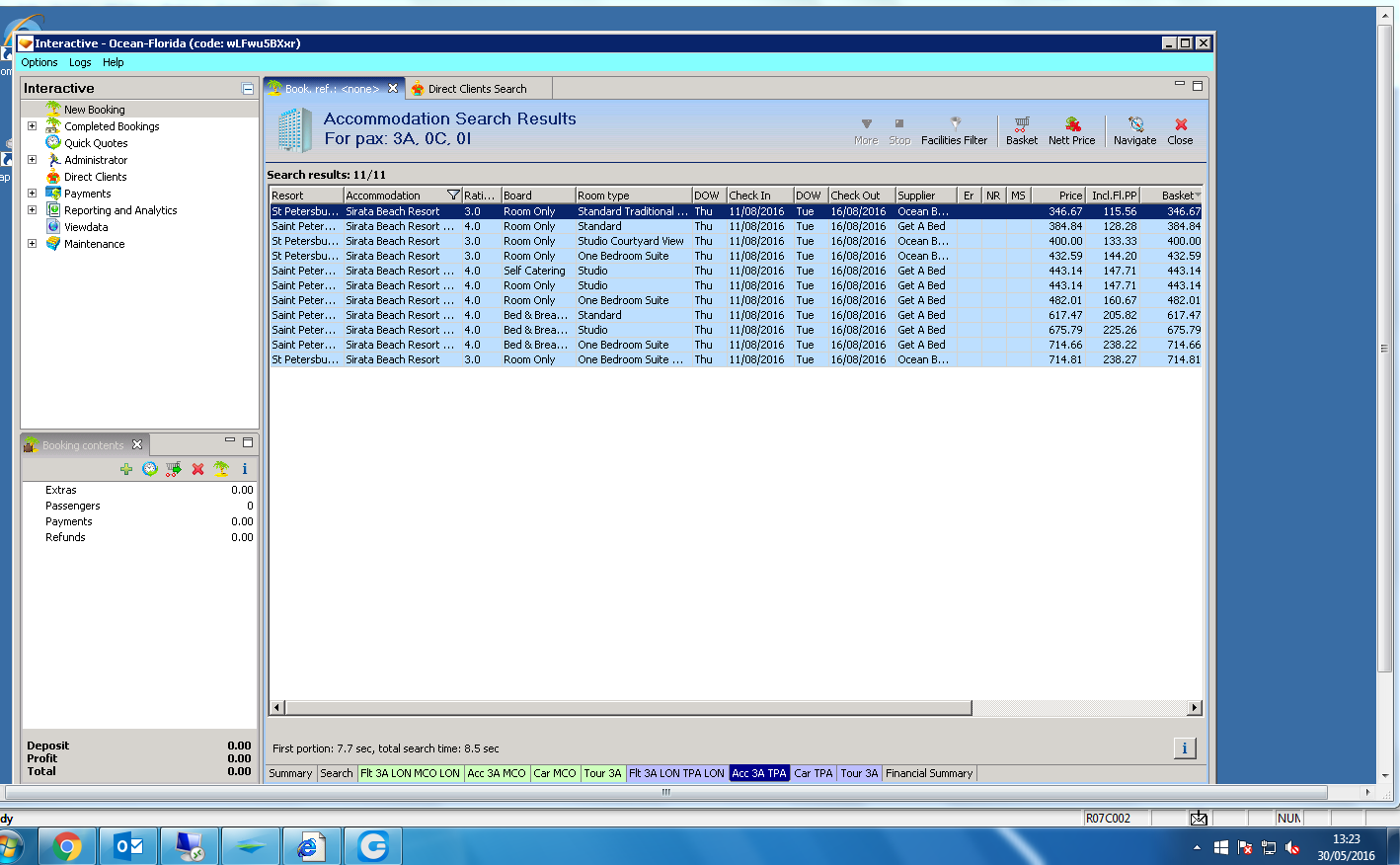The image size is (1400, 865).
Task: Click the palm tree icon in Booking contents toolbar
Action: click(x=221, y=469)
